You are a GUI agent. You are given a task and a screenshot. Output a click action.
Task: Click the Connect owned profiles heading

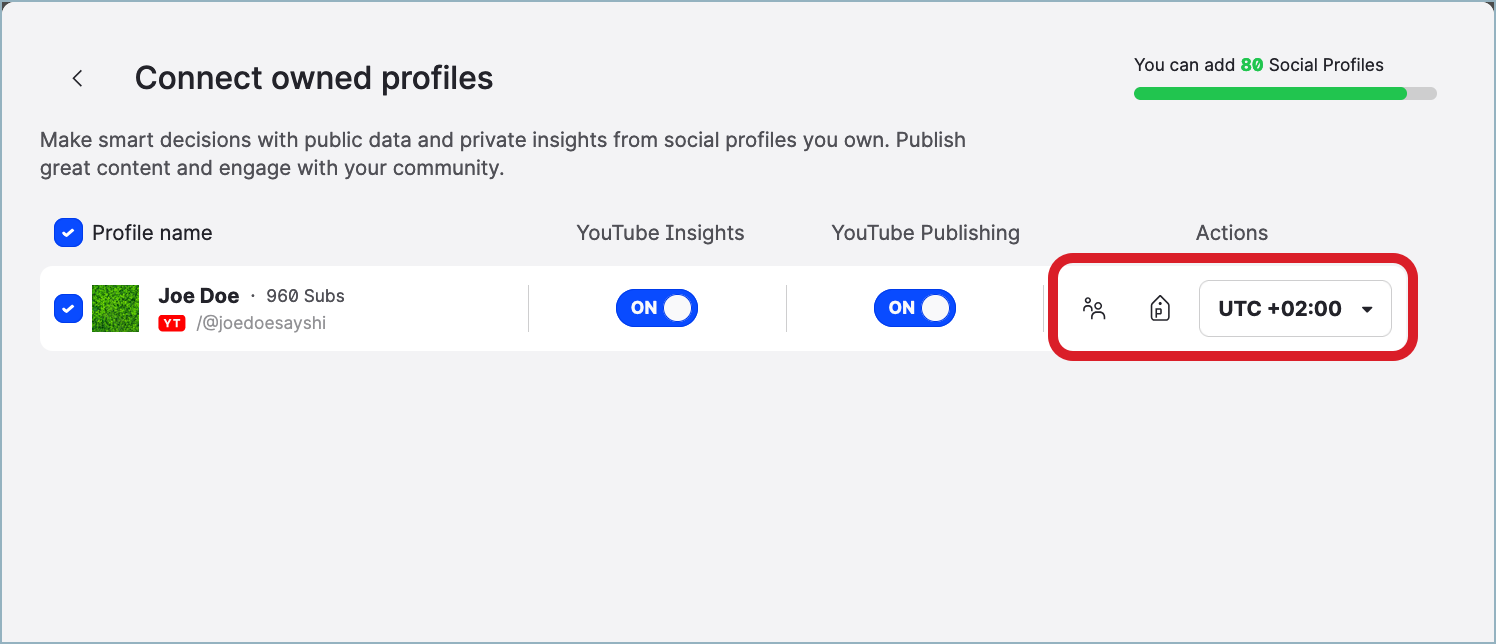coord(313,77)
